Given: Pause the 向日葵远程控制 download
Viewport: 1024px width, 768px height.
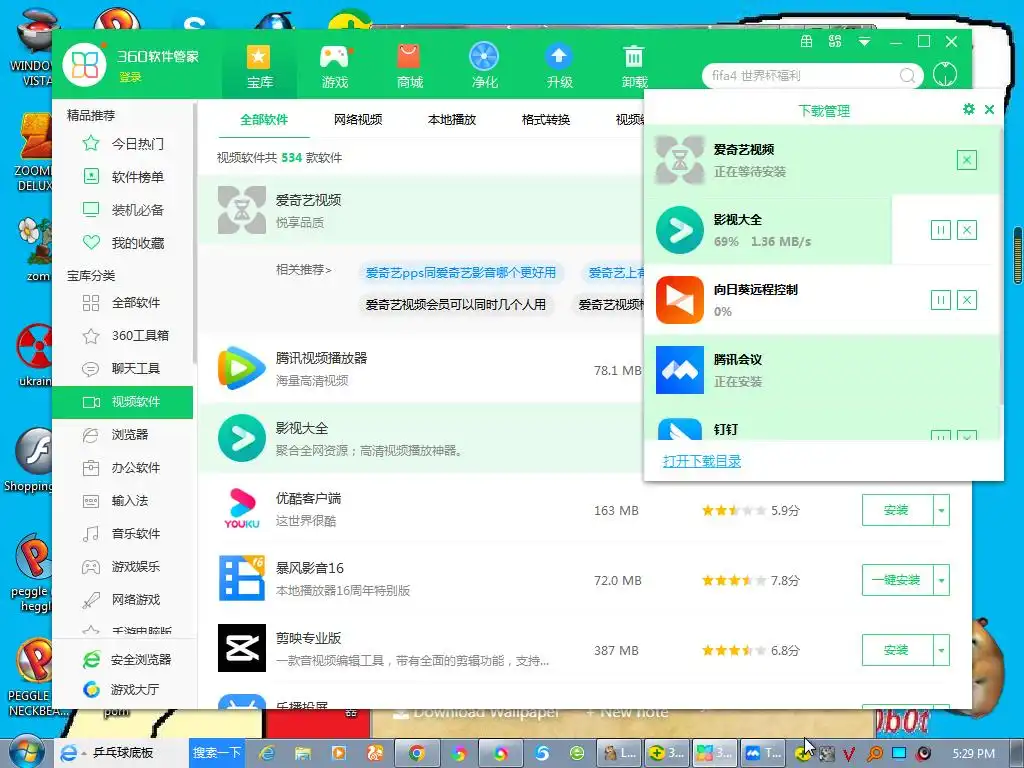Looking at the screenshot, I should [940, 300].
